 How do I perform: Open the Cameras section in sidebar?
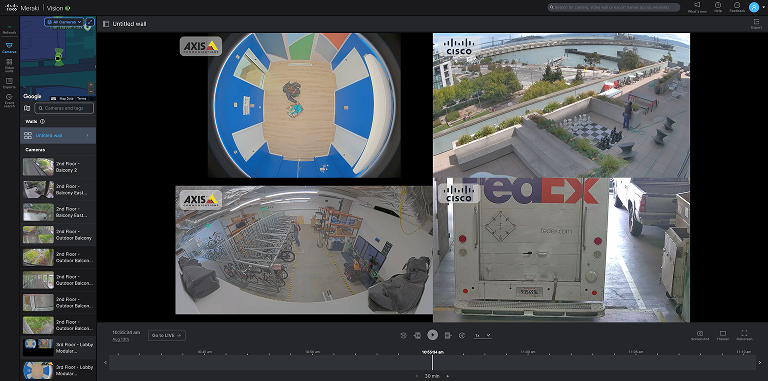(9, 48)
